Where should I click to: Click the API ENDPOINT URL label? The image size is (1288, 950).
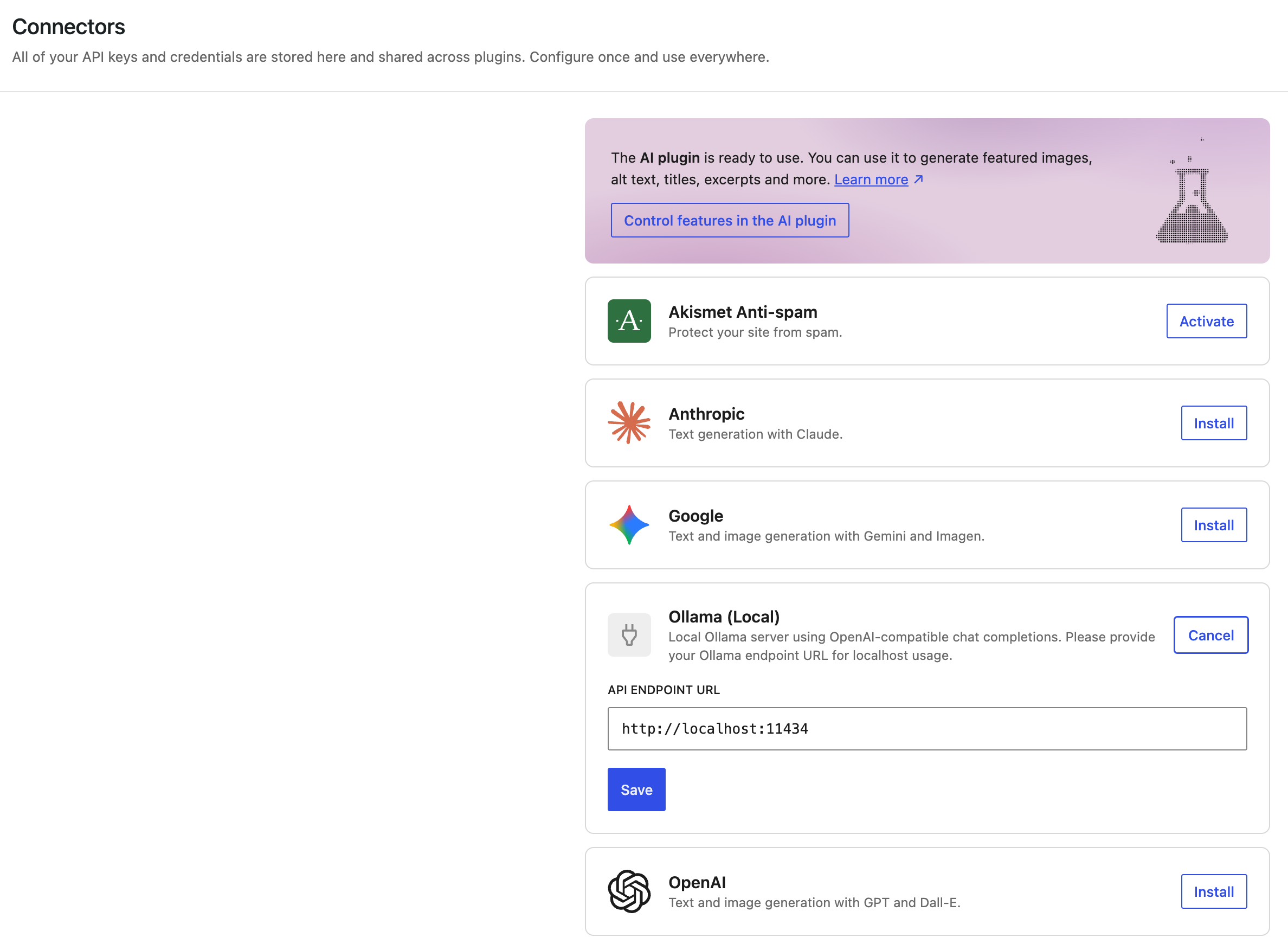tap(664, 690)
